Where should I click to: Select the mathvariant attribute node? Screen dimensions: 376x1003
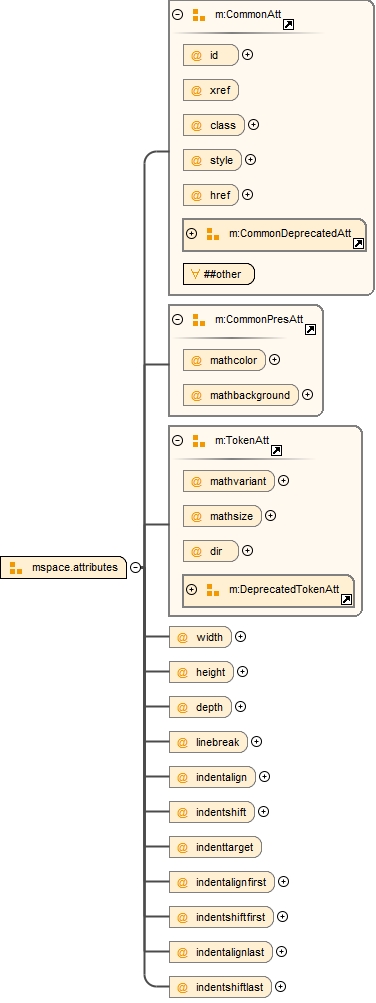[x=229, y=481]
